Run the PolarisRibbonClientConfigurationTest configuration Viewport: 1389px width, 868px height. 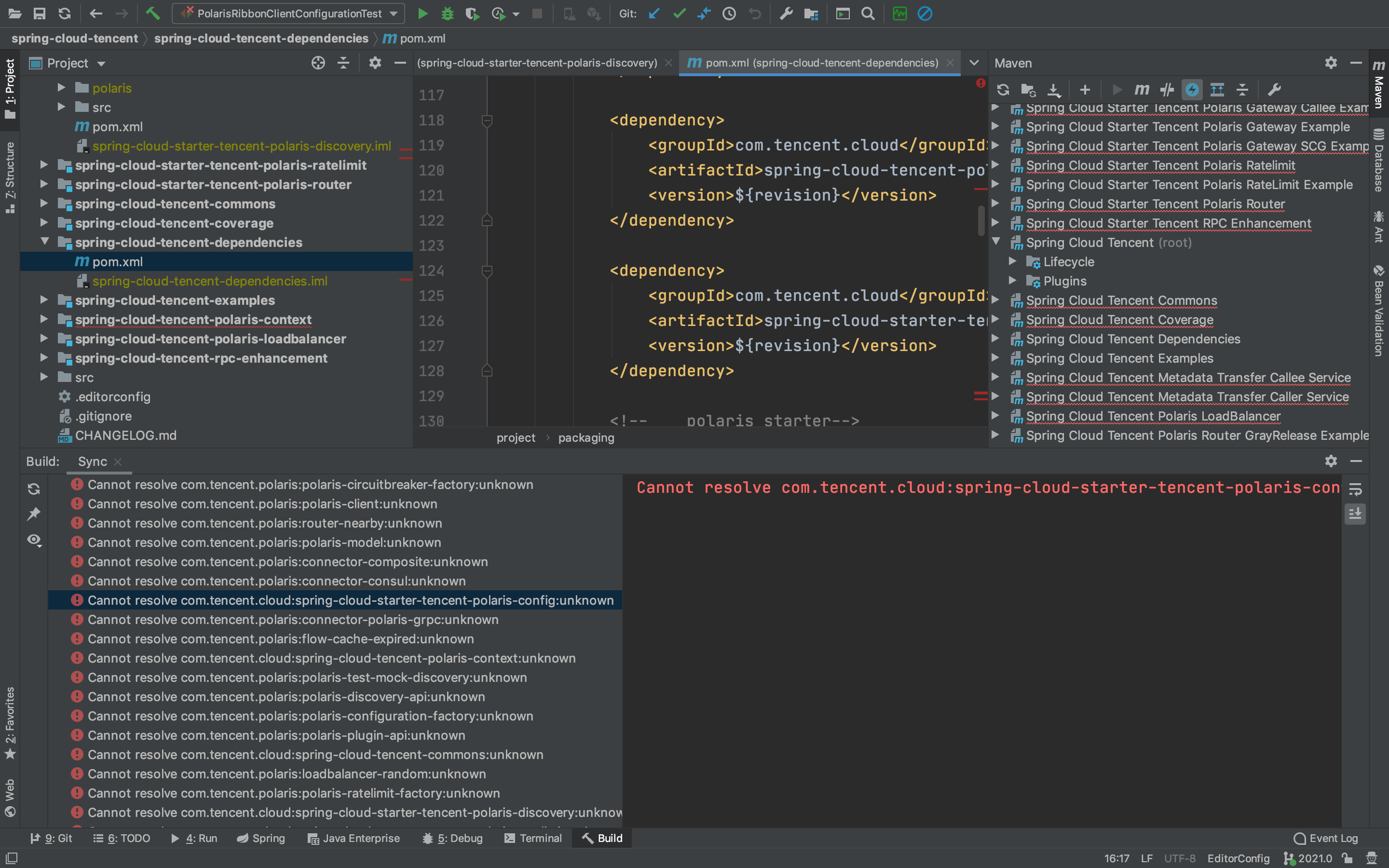coord(423,13)
